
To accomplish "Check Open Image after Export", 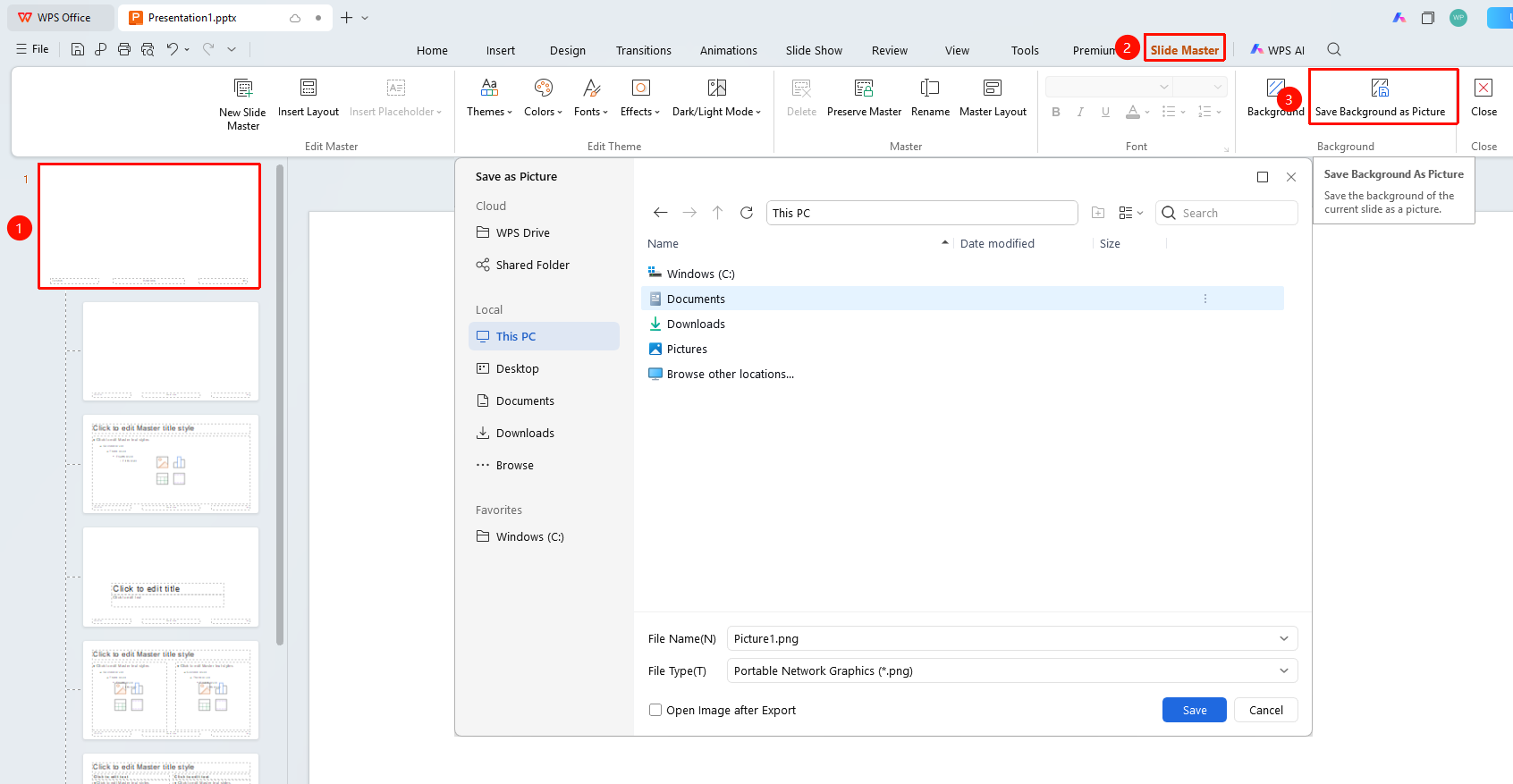I will (x=655, y=710).
